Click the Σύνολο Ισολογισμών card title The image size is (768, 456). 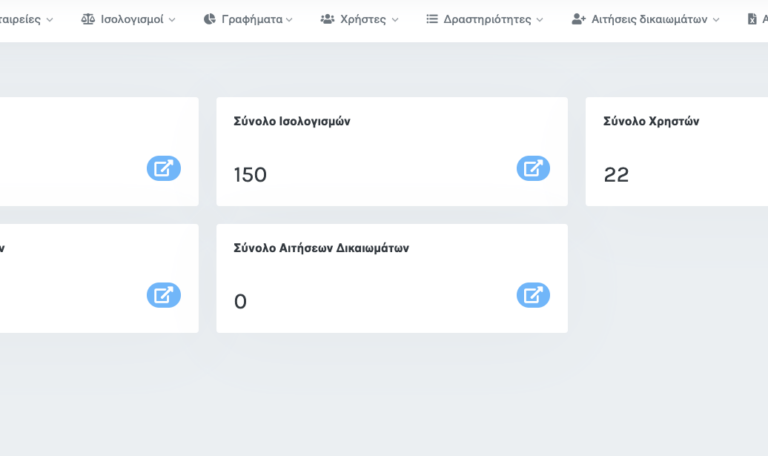[291, 121]
